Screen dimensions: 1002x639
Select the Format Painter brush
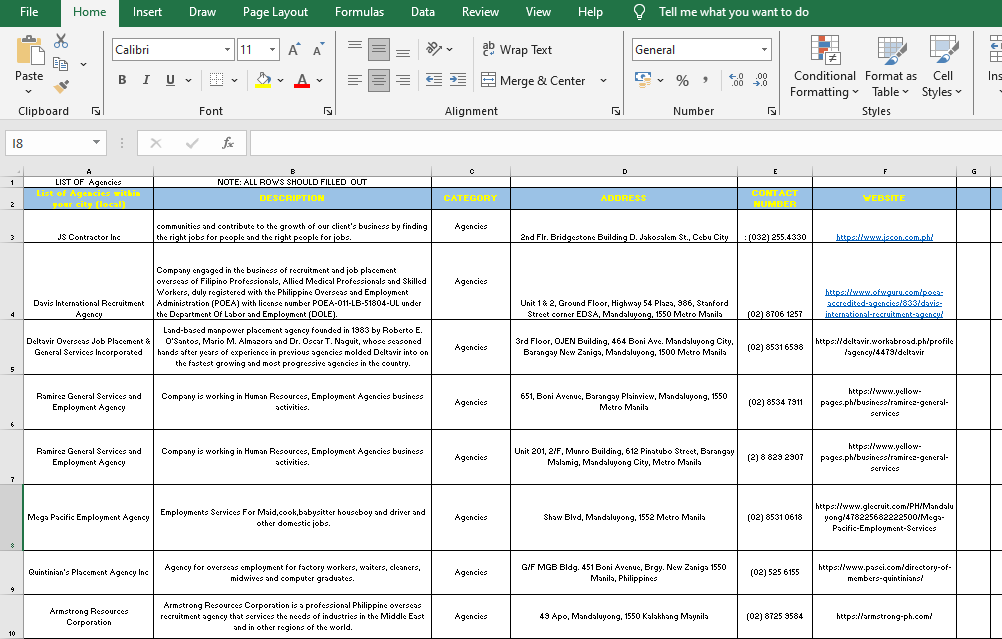coord(61,86)
